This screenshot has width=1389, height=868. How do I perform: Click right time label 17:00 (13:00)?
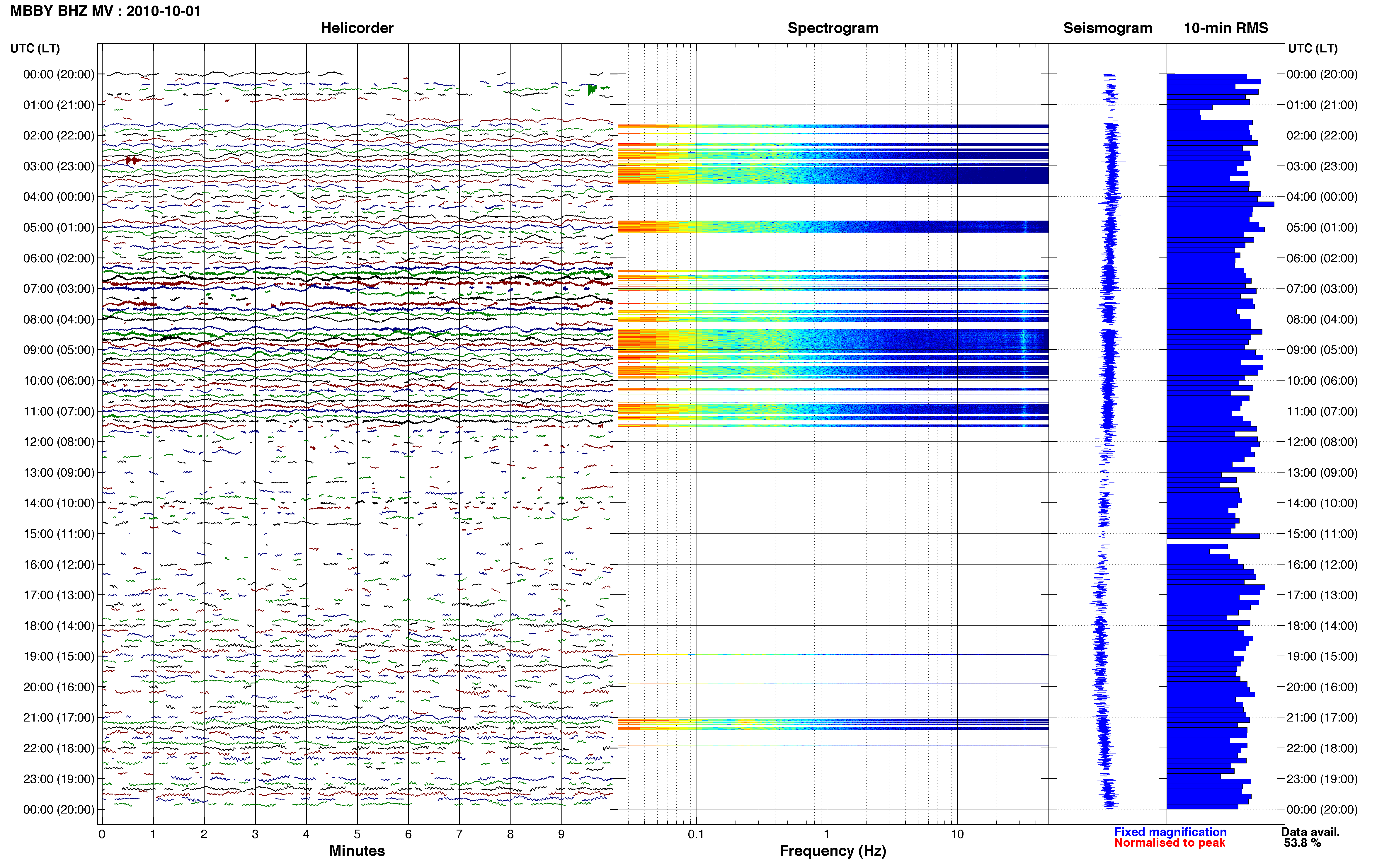point(1322,595)
